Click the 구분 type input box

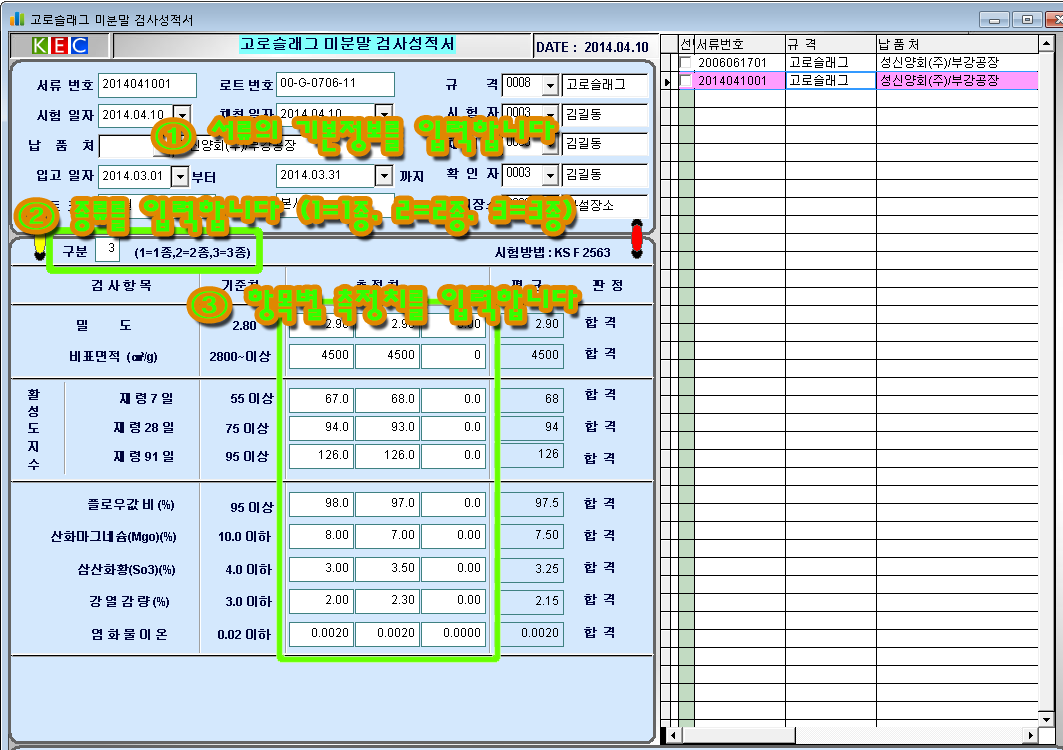pos(112,251)
